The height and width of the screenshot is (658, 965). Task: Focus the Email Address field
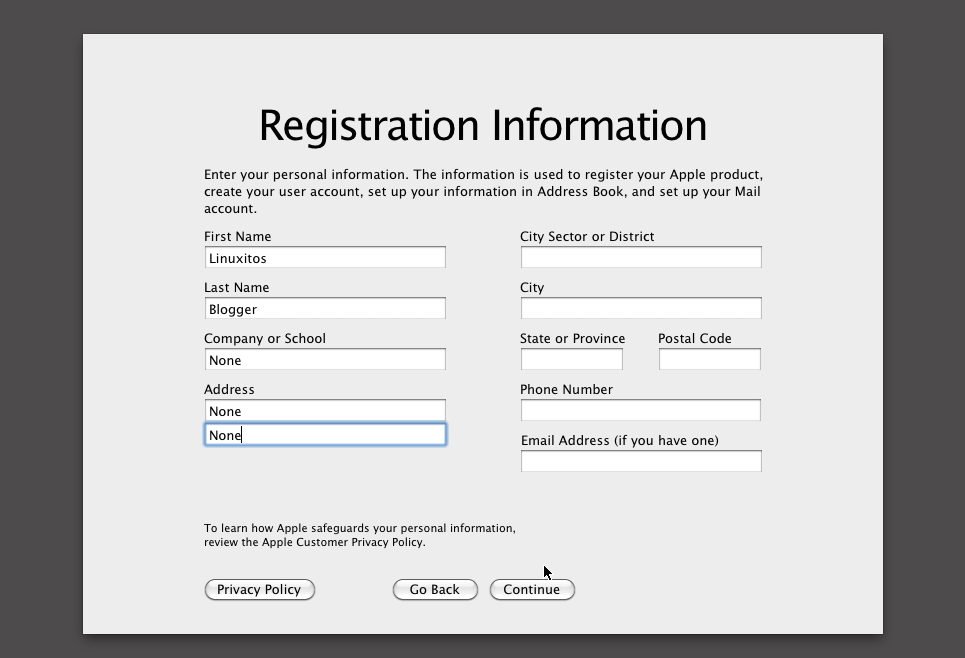click(641, 462)
